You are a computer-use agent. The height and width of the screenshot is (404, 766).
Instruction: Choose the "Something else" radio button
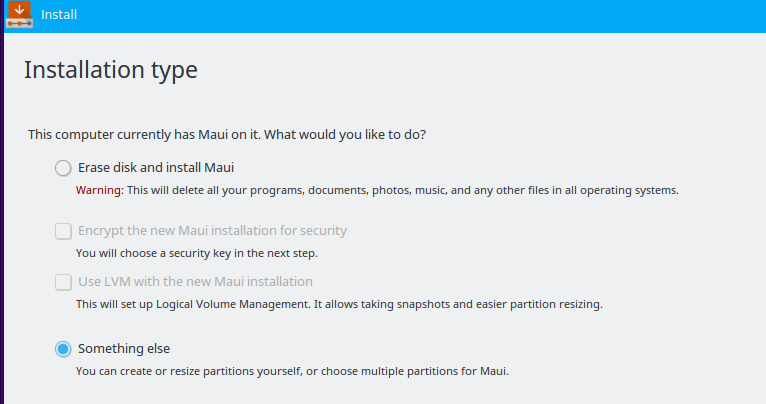[63, 349]
